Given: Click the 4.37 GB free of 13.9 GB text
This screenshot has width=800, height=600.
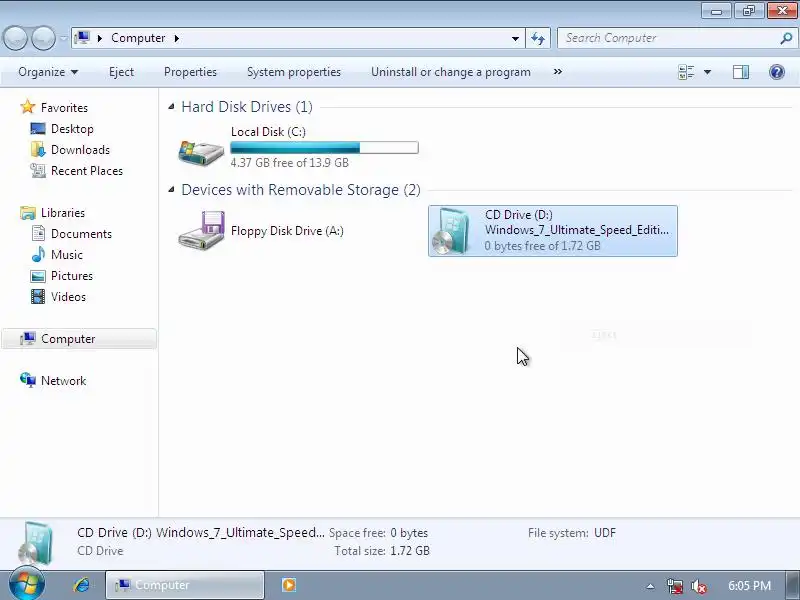Looking at the screenshot, I should coord(290,163).
